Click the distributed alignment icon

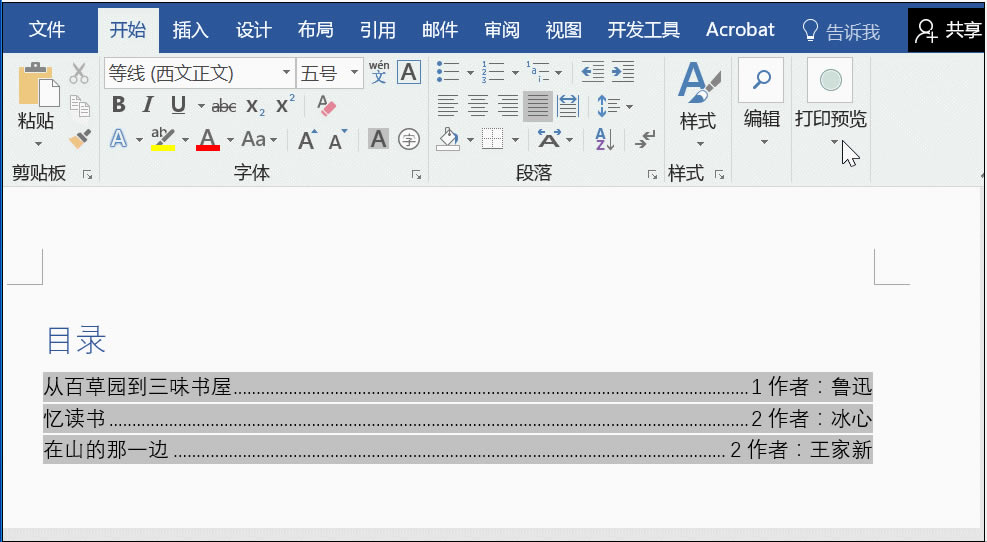[568, 106]
